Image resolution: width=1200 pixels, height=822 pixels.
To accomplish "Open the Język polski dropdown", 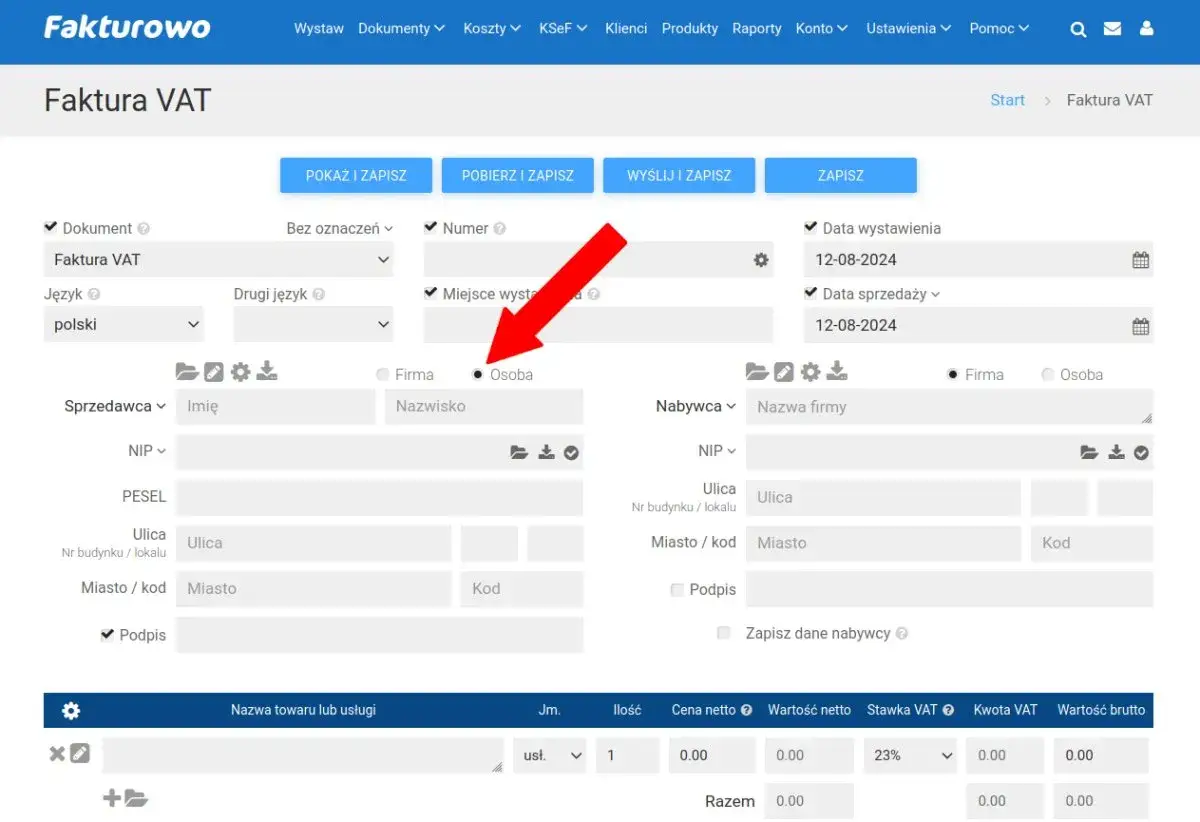I will [123, 325].
